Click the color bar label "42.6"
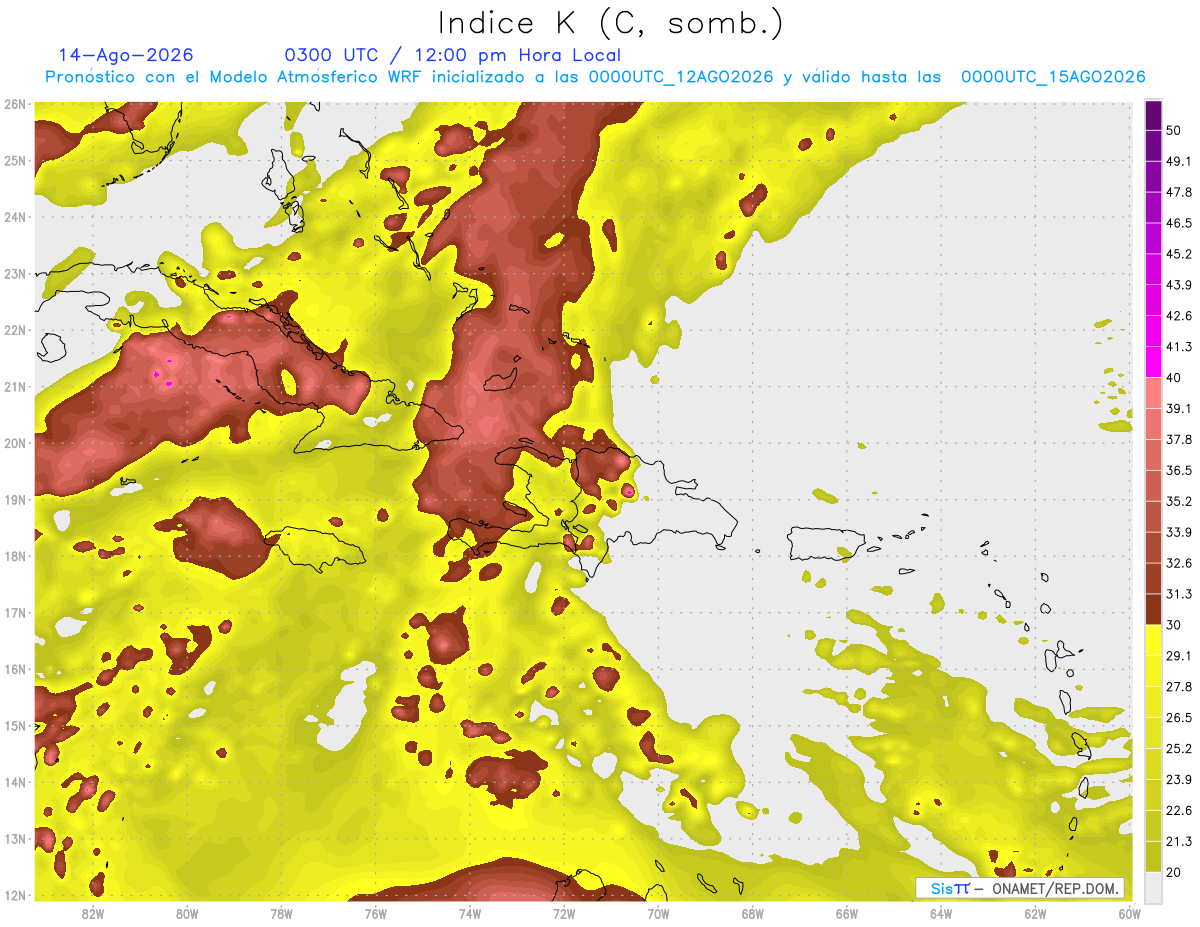Screen dimensions: 1200x927 pyautogui.click(x=1178, y=316)
